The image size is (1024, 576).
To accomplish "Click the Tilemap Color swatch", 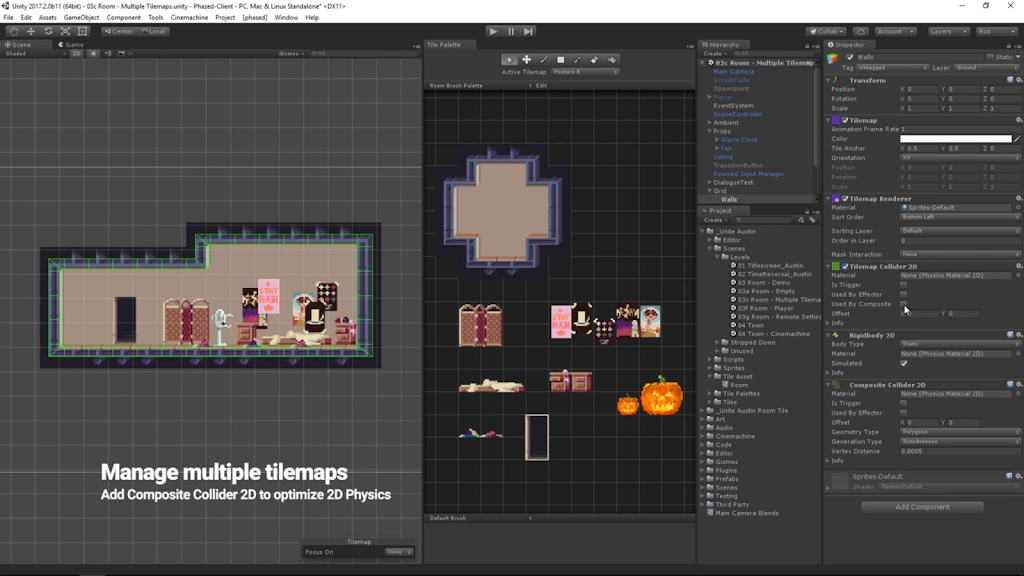I will tap(955, 139).
